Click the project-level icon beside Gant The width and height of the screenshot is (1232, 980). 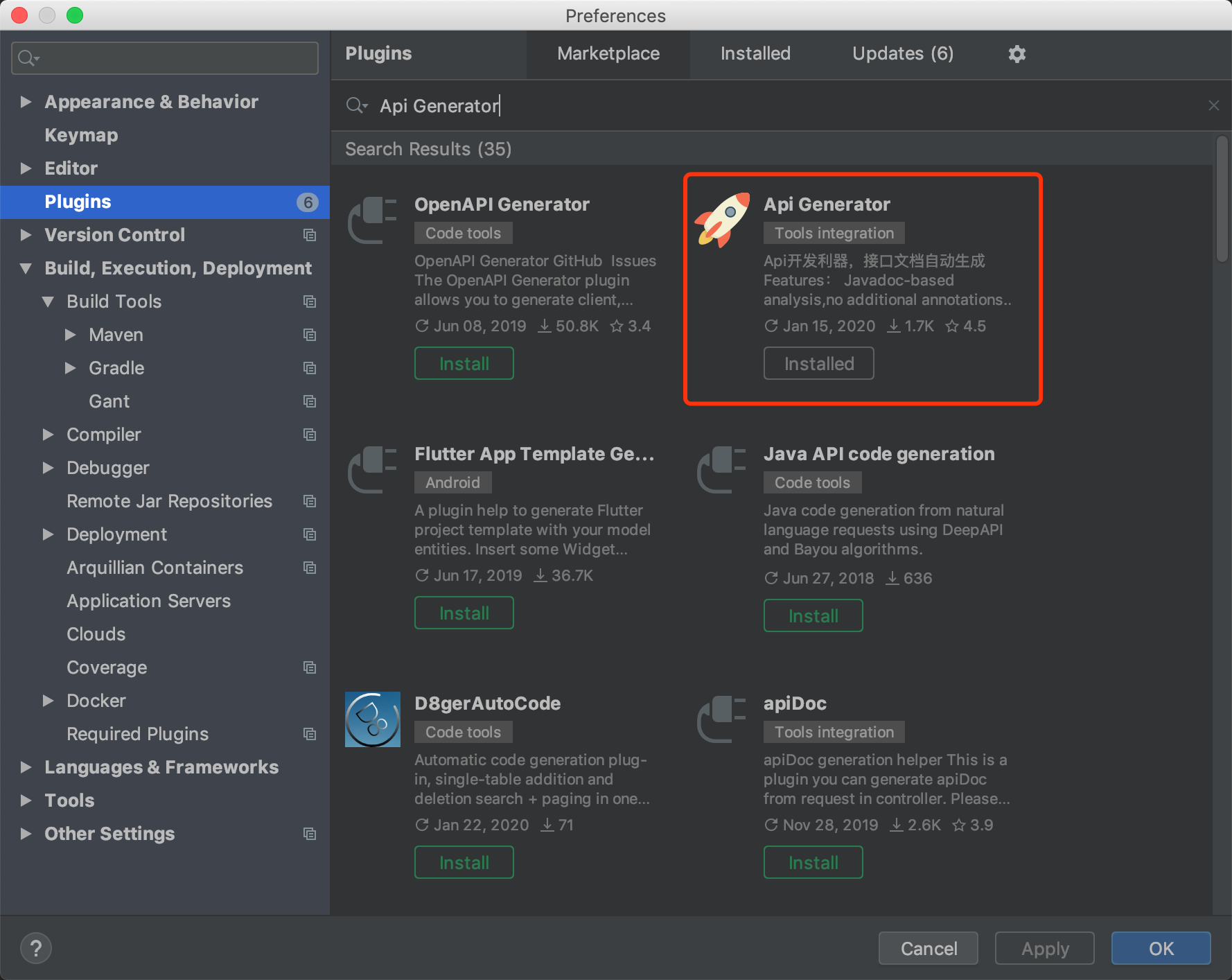point(310,401)
